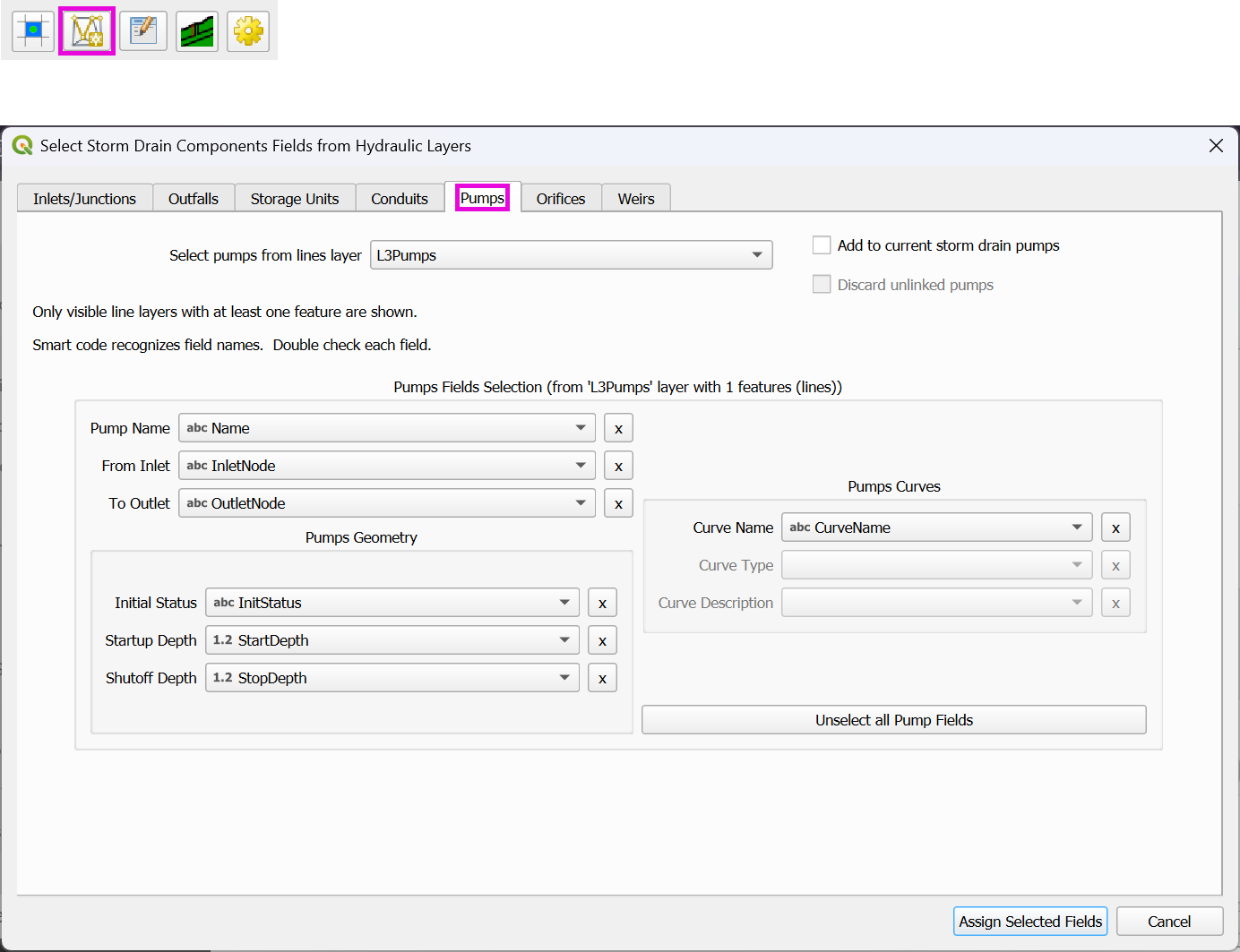Click the Assign Selected Fields button
This screenshot has width=1240, height=952.
click(1030, 922)
